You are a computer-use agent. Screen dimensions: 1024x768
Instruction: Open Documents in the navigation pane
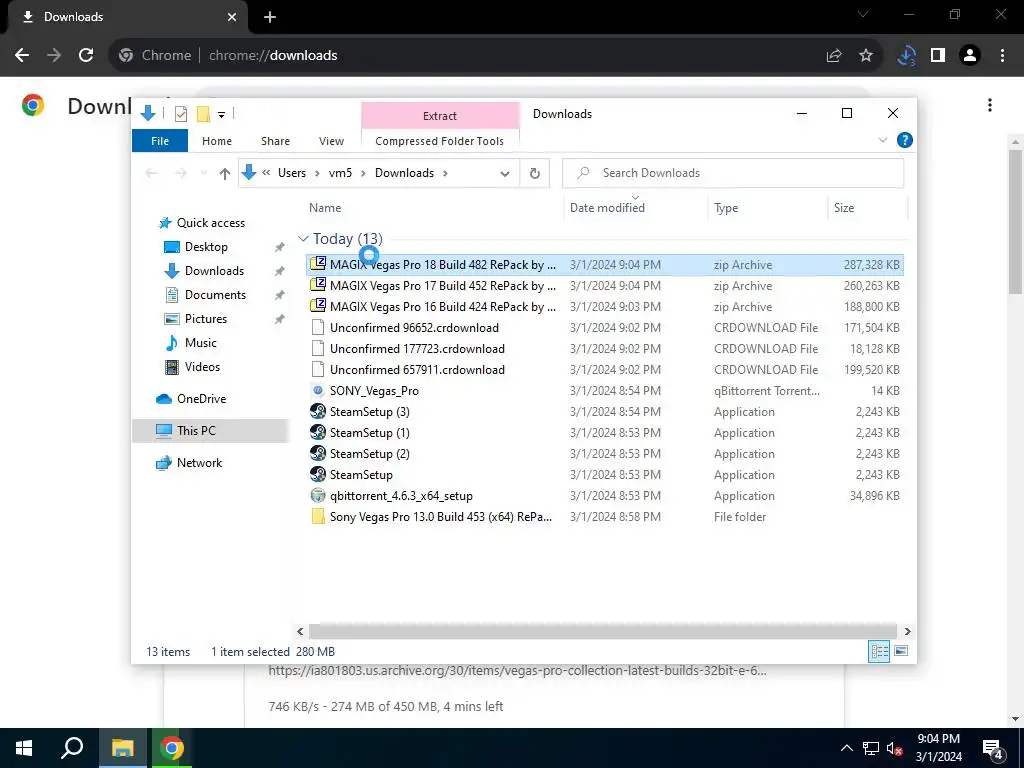[216, 295]
